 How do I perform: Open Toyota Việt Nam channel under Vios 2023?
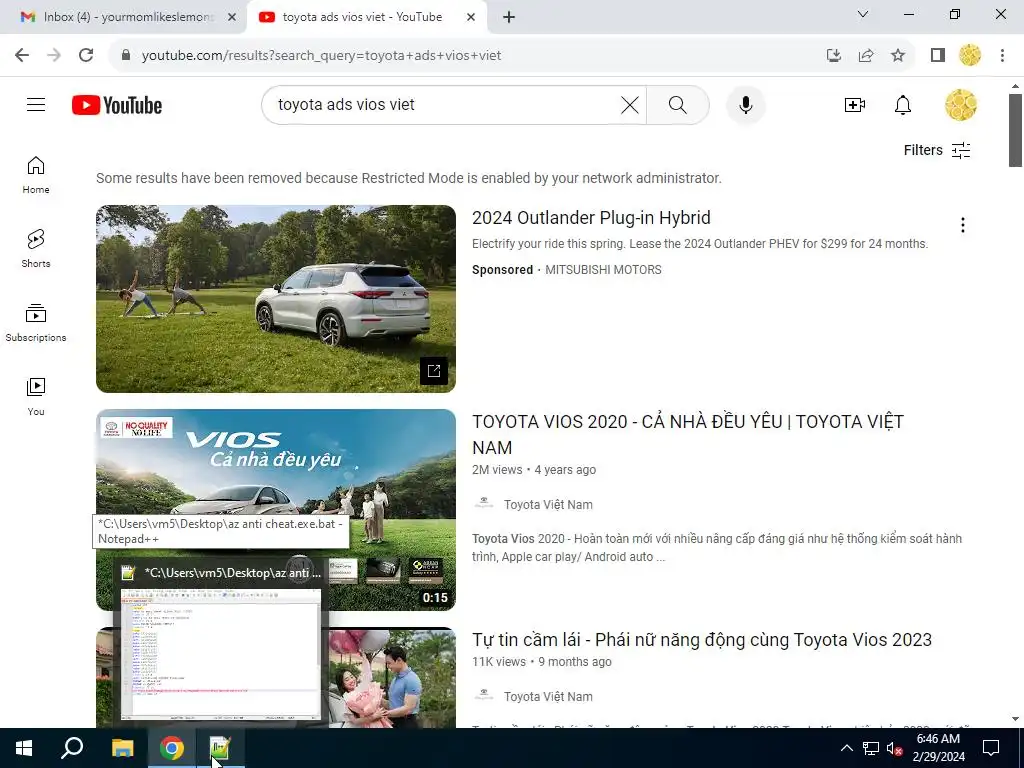(x=548, y=697)
